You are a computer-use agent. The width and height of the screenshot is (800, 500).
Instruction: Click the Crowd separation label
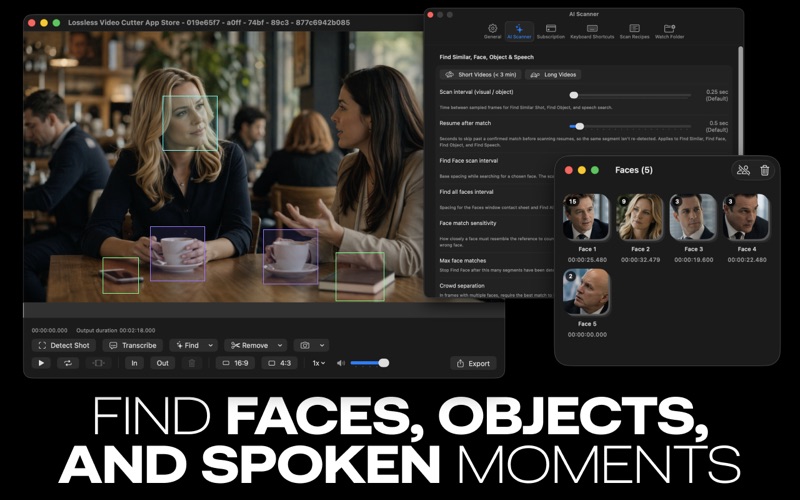[462, 286]
